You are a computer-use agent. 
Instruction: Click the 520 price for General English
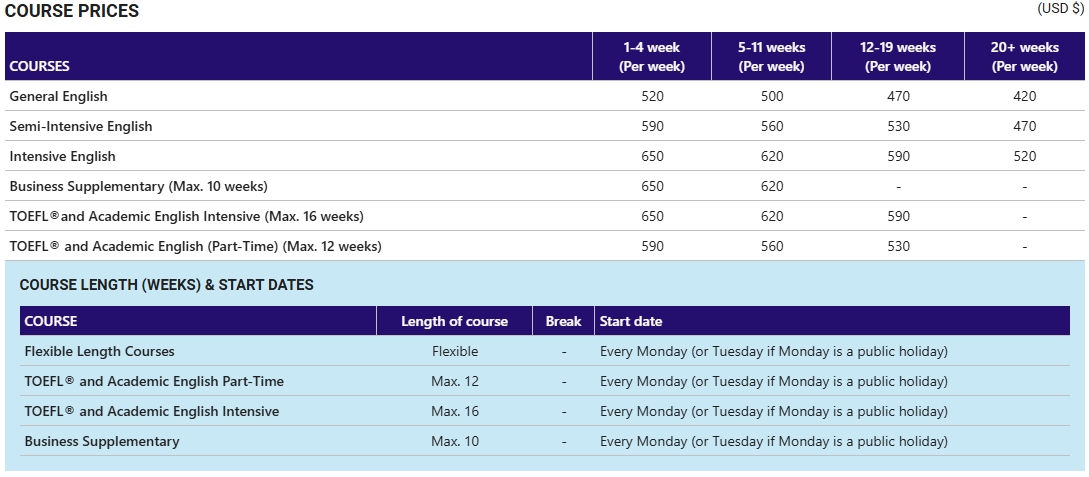pos(652,97)
